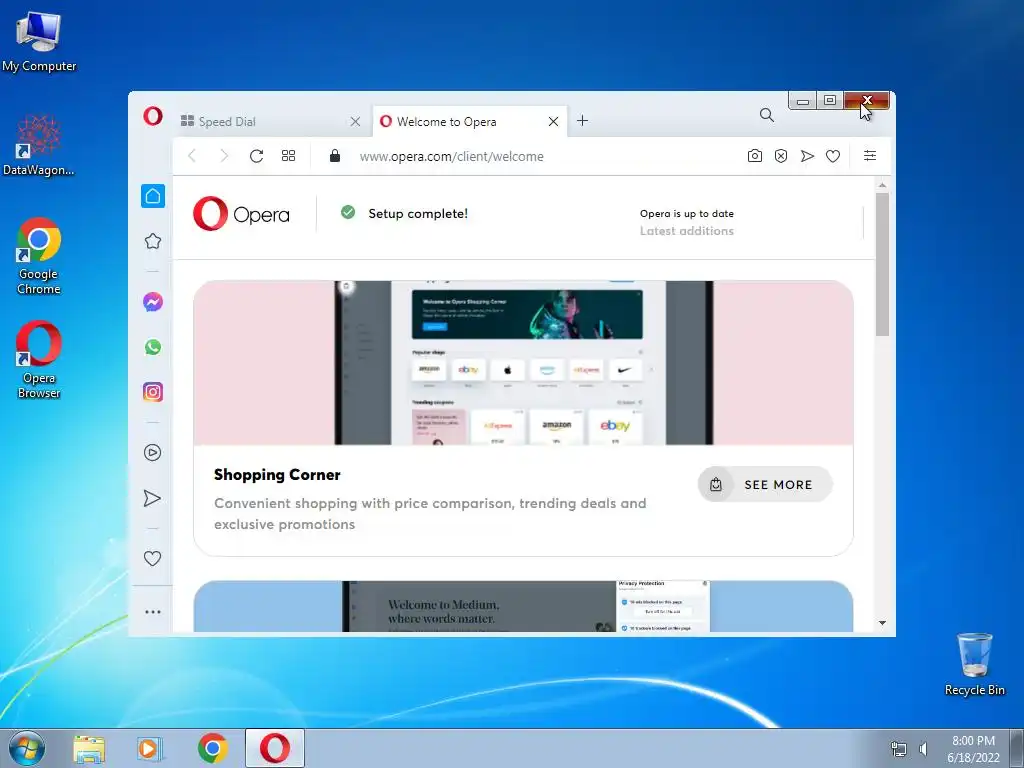This screenshot has height=768, width=1024.
Task: Click the Setup complete! text
Action: click(418, 214)
